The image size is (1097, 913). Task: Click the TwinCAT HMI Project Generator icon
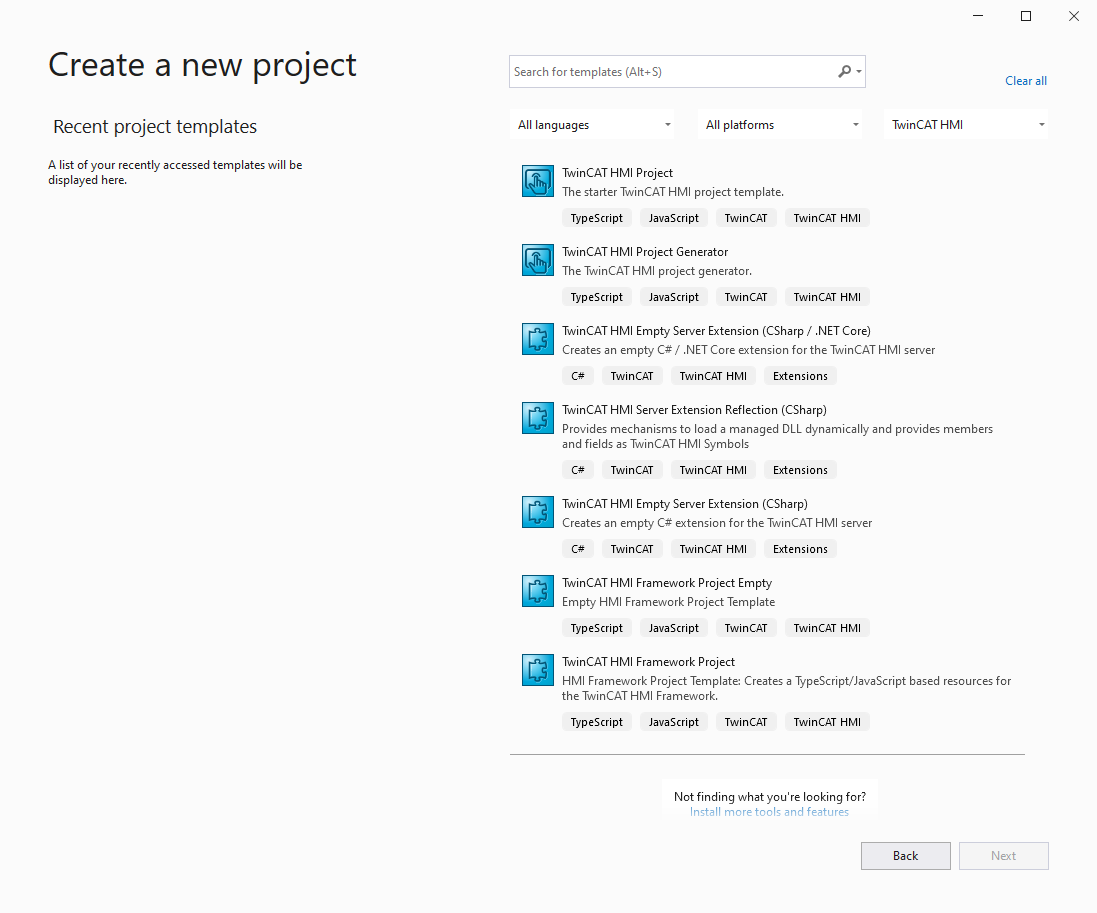click(537, 260)
